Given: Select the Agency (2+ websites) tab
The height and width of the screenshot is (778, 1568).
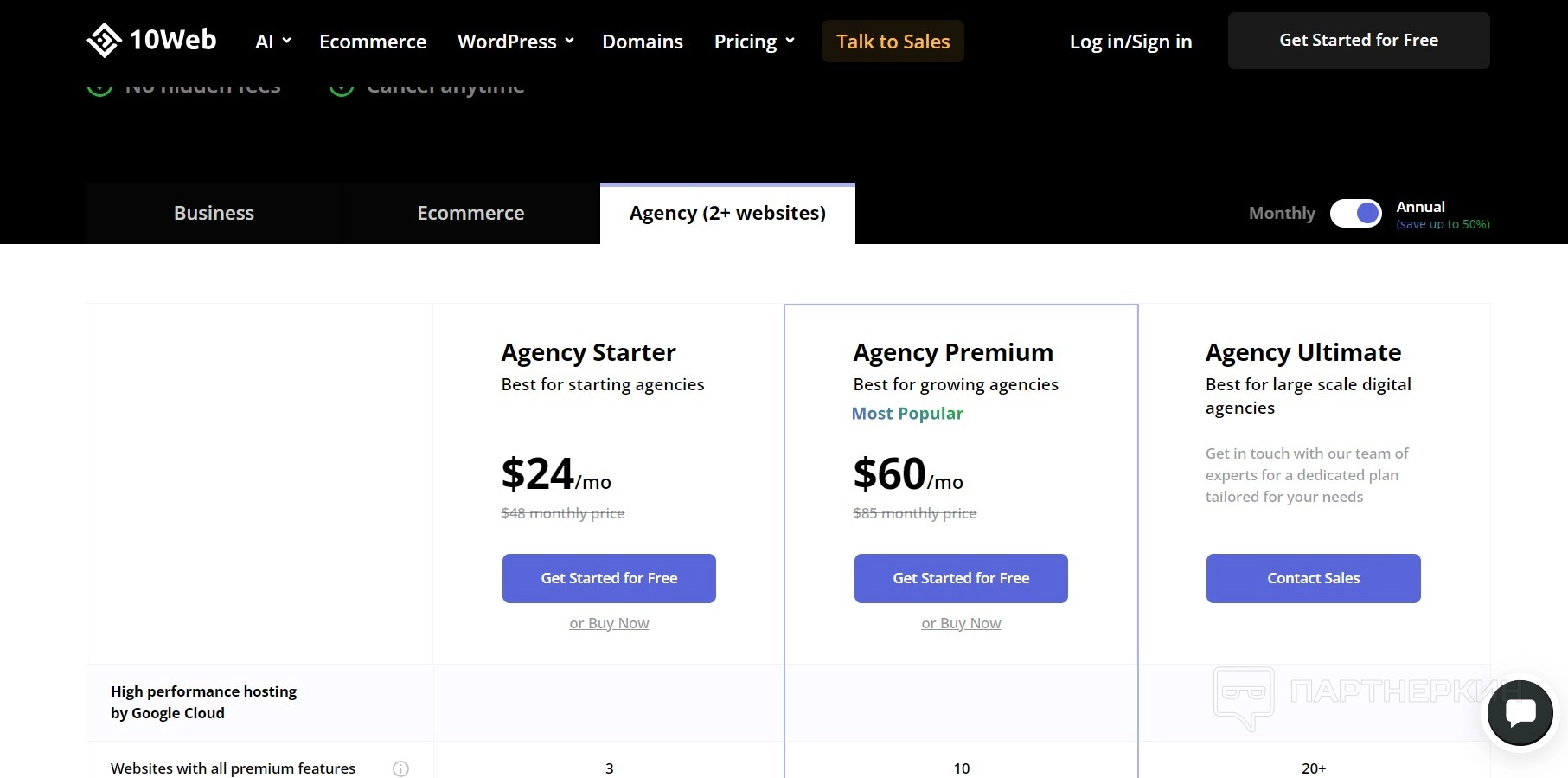Looking at the screenshot, I should tap(727, 213).
